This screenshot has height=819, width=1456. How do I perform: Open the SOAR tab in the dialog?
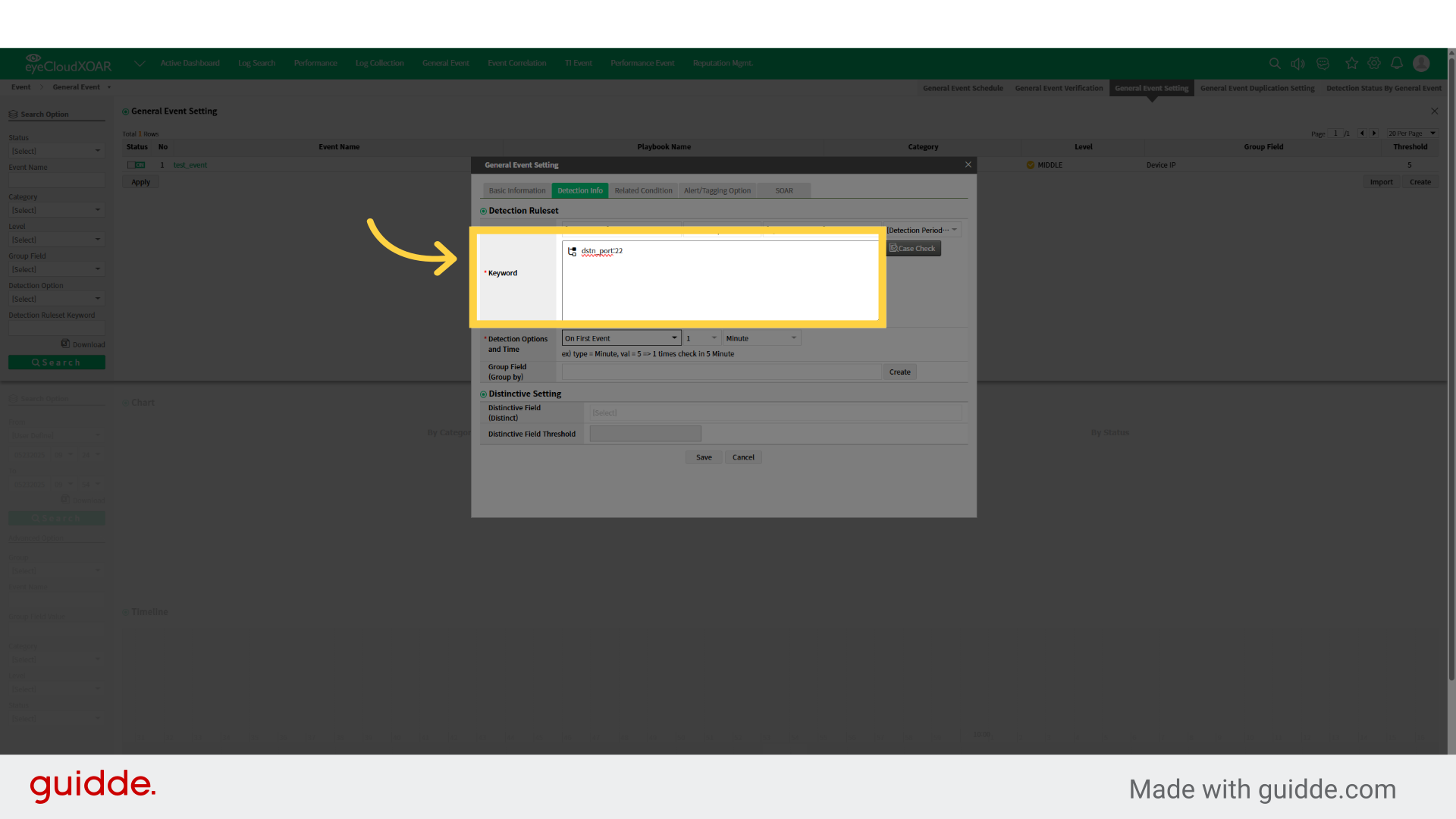[783, 190]
